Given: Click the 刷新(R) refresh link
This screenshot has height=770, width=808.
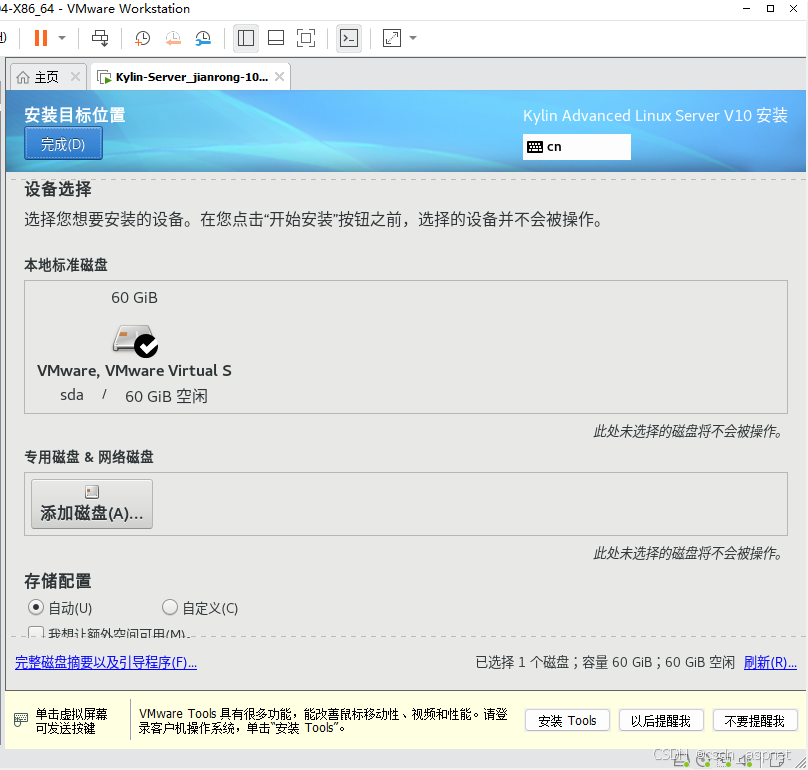Looking at the screenshot, I should (770, 662).
